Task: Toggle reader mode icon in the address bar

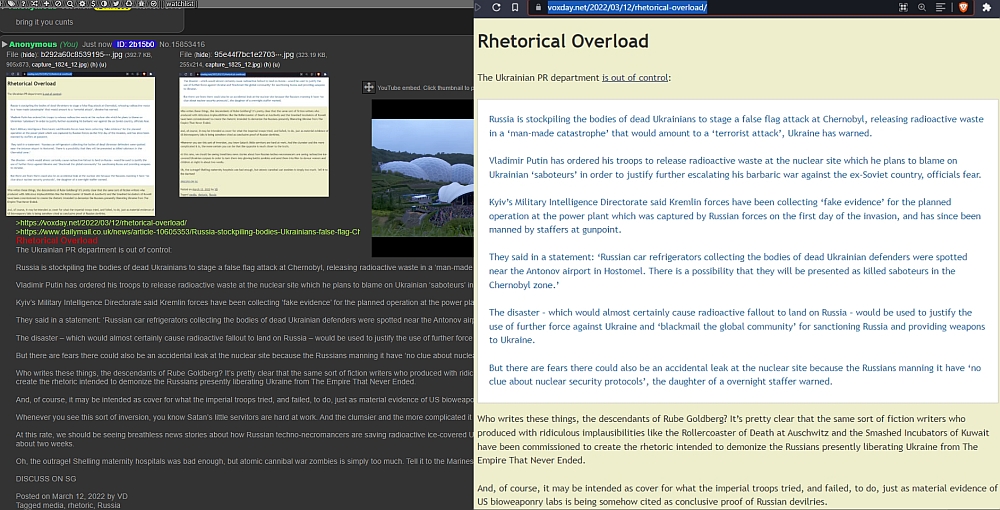Action: click(x=940, y=7)
